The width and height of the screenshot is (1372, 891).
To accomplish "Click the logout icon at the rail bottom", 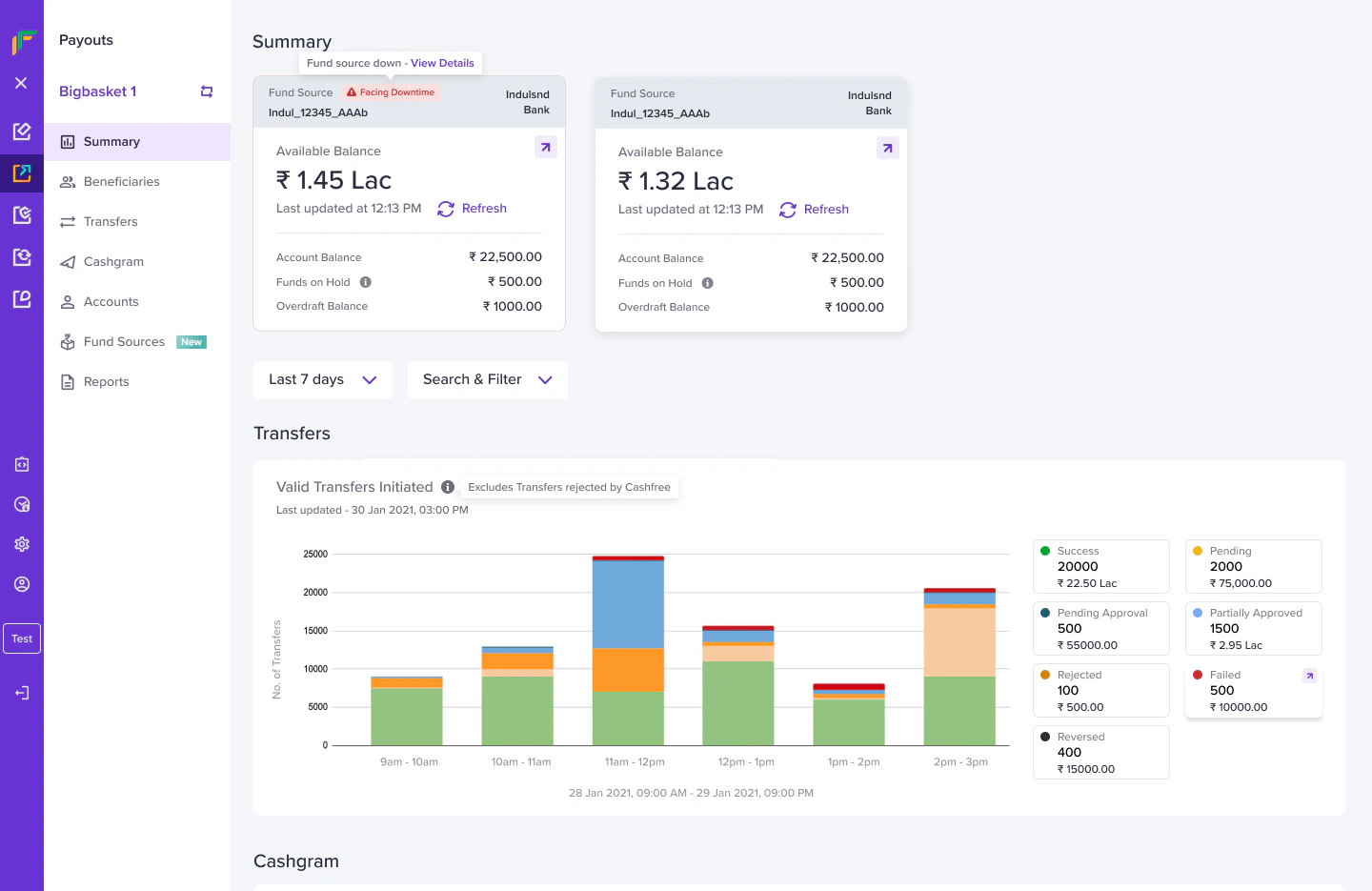I will click(x=22, y=693).
